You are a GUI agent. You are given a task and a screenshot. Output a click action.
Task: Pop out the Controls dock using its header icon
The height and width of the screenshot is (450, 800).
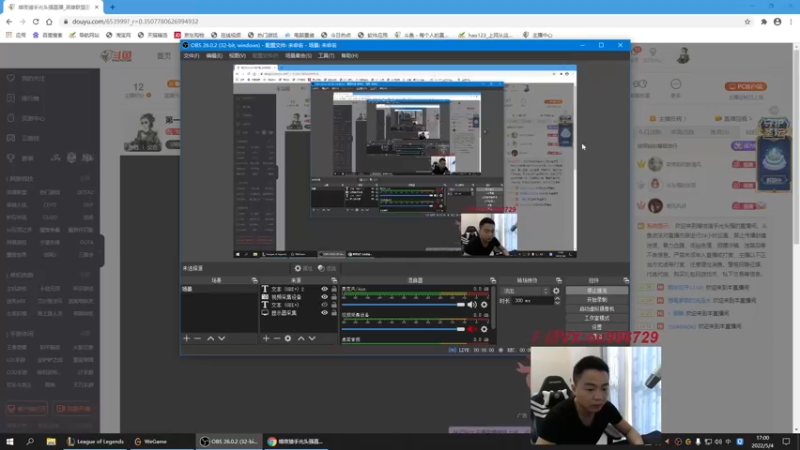626,280
